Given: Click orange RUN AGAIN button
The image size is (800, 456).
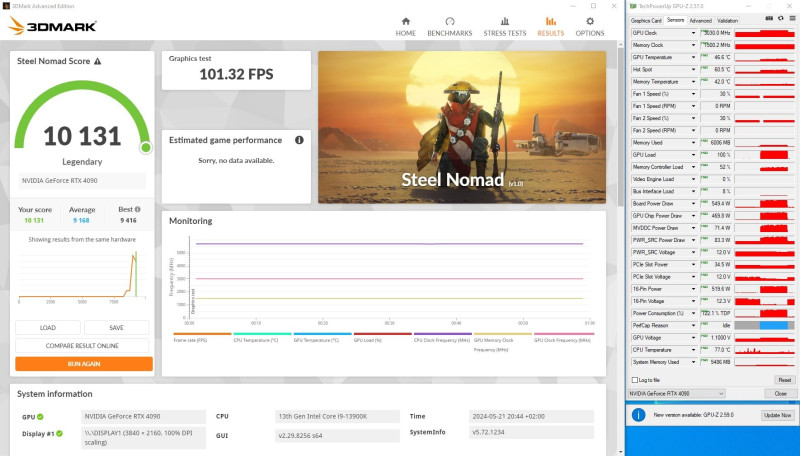Looking at the screenshot, I should click(84, 364).
